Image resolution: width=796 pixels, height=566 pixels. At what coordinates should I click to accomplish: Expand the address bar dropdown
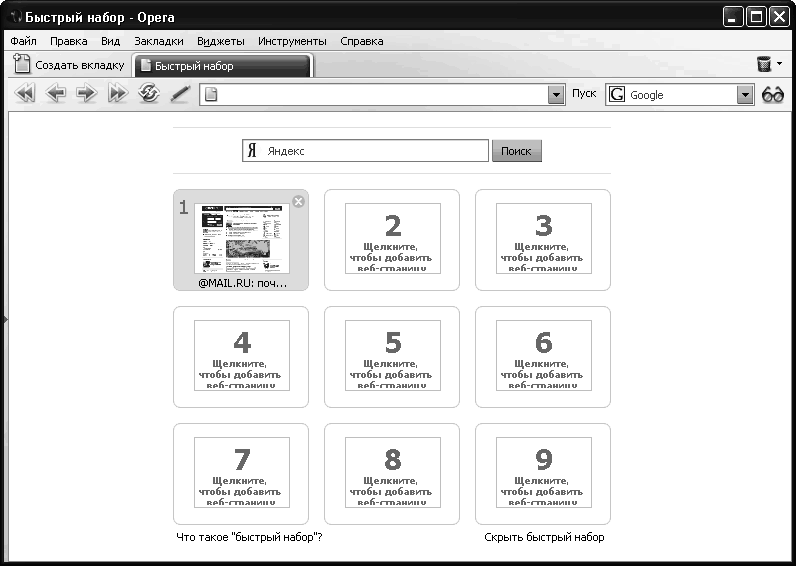click(557, 95)
